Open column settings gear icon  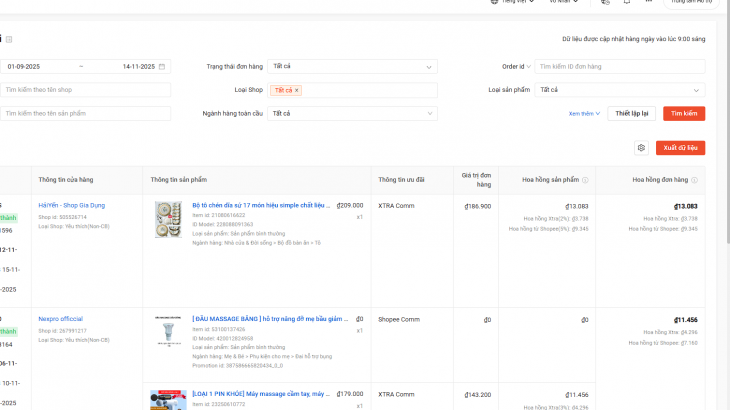tap(641, 148)
